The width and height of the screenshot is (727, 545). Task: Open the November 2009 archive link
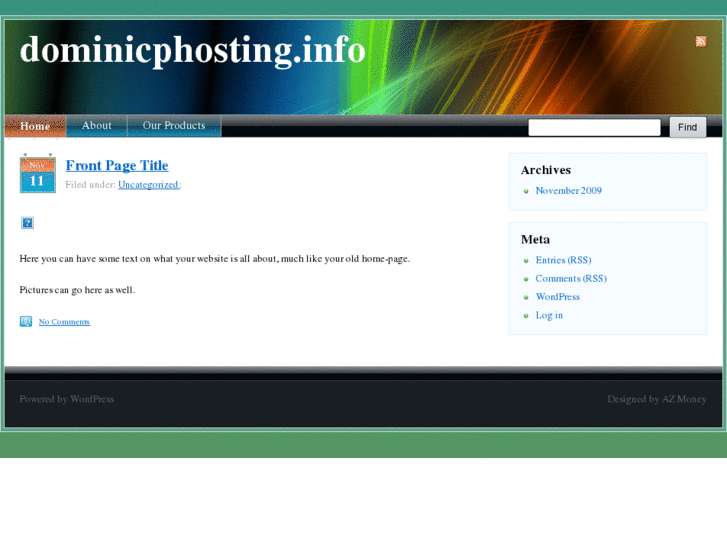pos(568,191)
